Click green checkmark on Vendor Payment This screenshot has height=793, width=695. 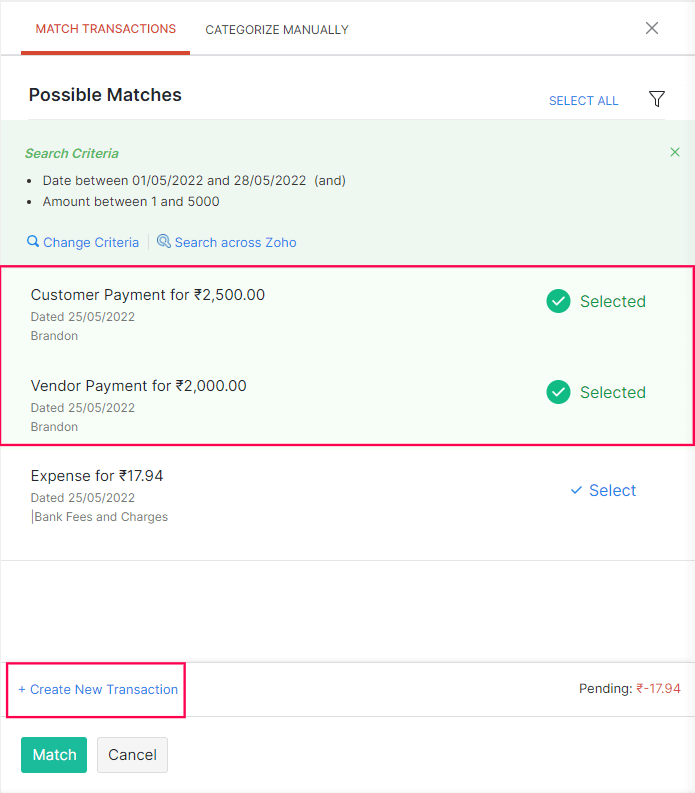[558, 392]
